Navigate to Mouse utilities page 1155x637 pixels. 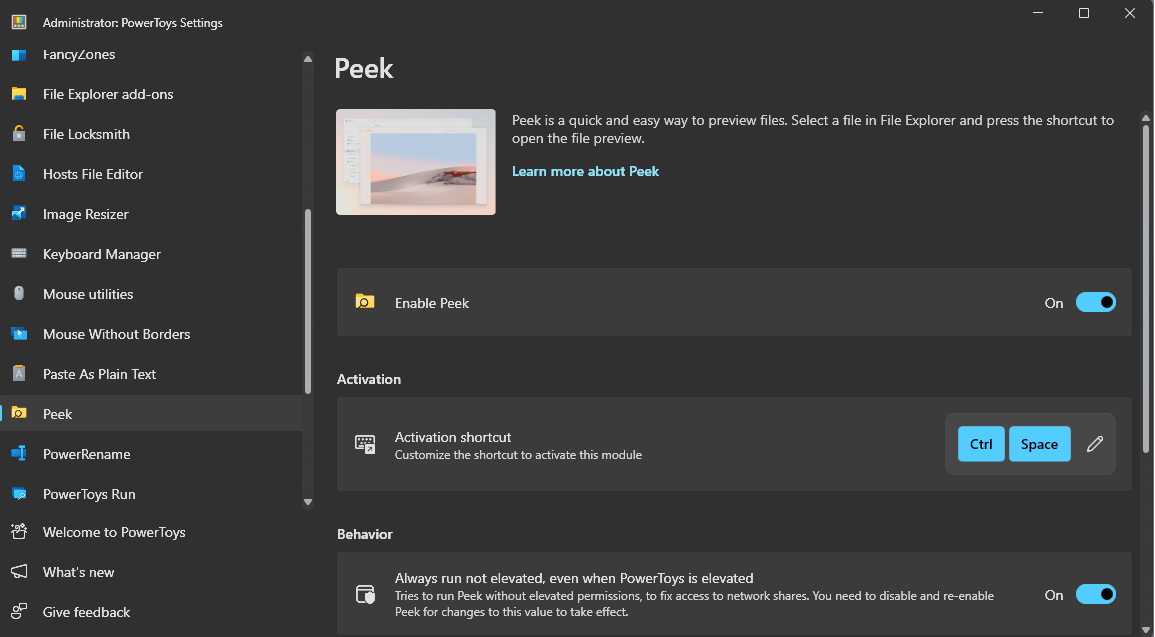tap(88, 293)
